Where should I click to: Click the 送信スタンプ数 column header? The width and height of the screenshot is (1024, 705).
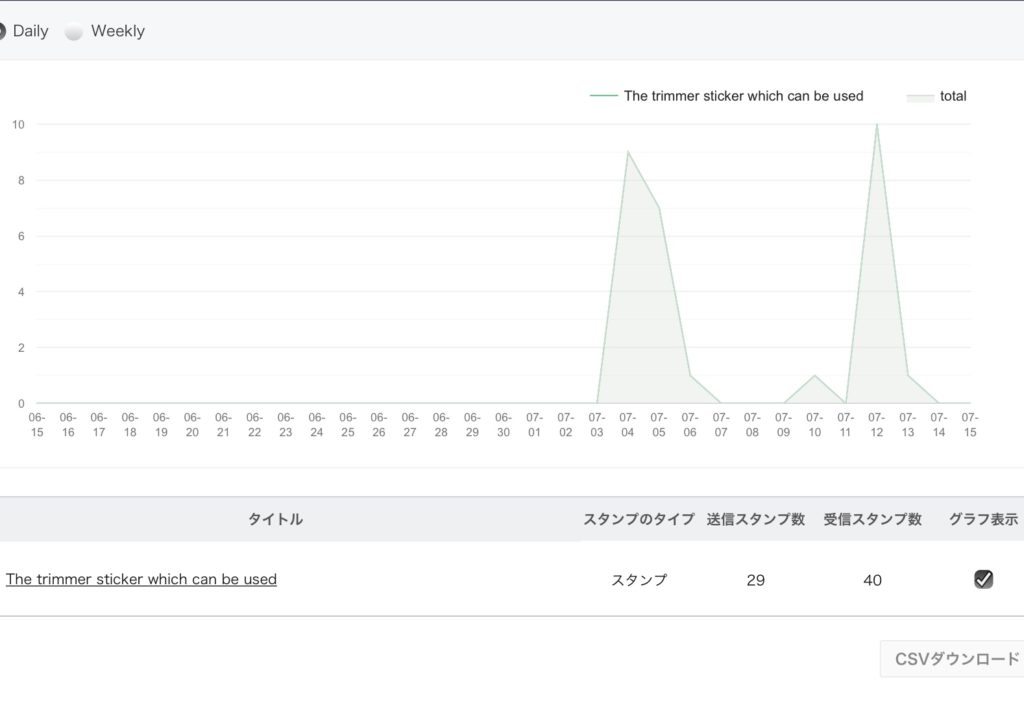(x=755, y=519)
